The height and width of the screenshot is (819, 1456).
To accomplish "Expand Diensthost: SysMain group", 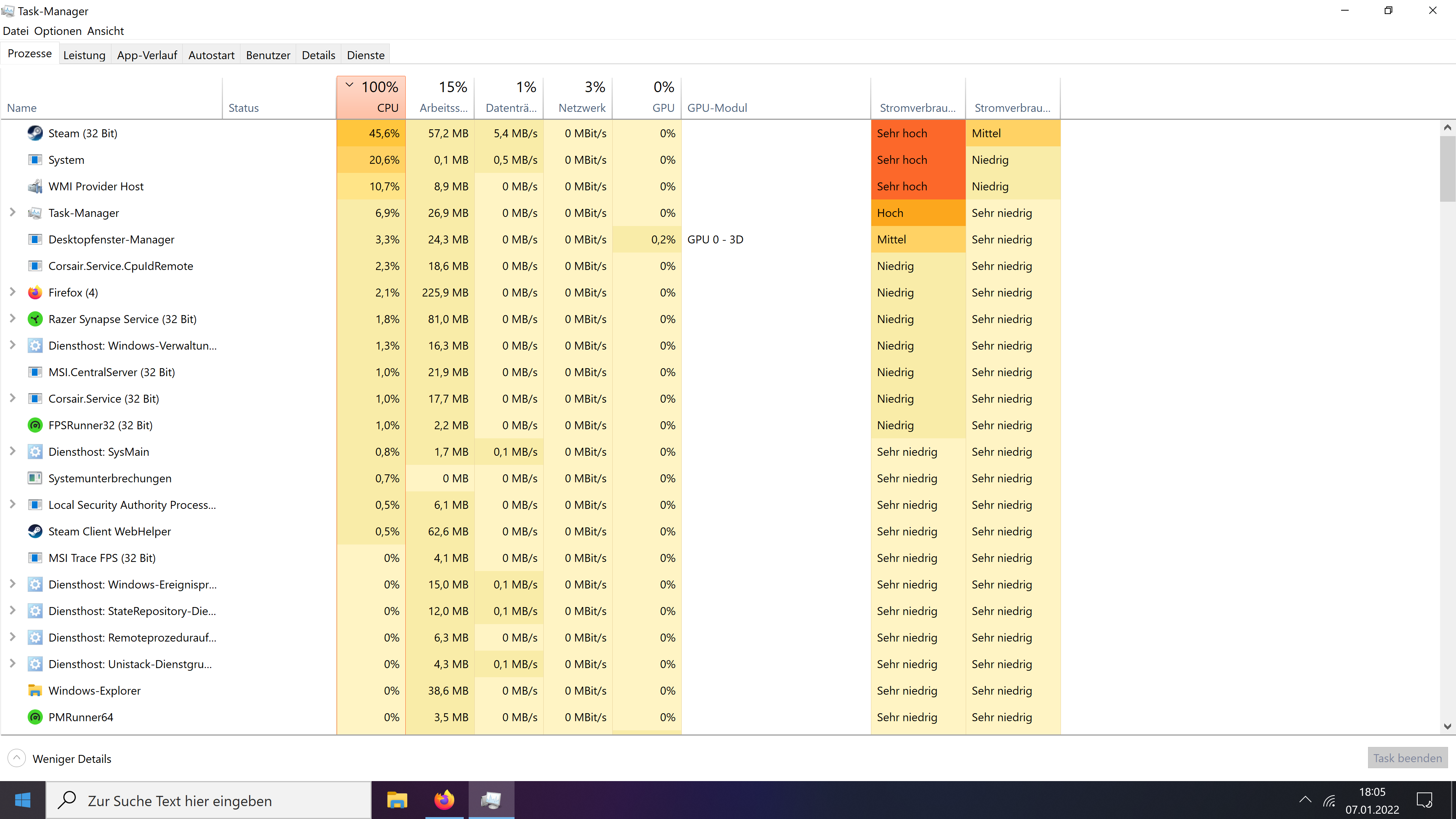I will click(13, 451).
